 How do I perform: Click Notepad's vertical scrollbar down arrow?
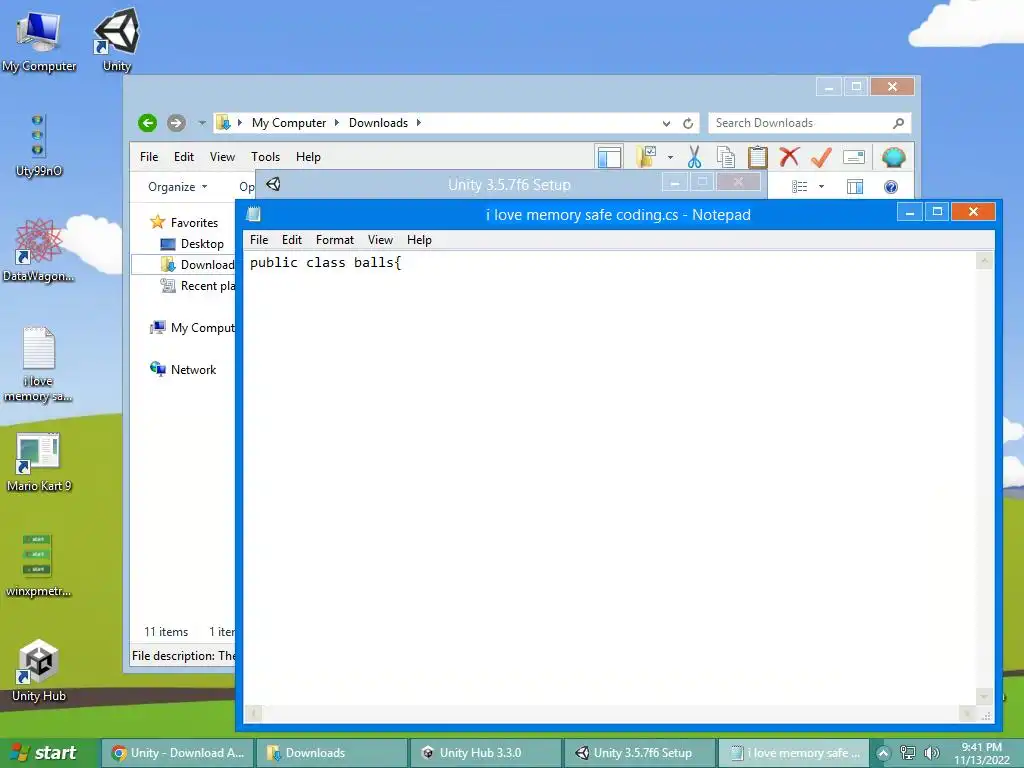(x=984, y=696)
